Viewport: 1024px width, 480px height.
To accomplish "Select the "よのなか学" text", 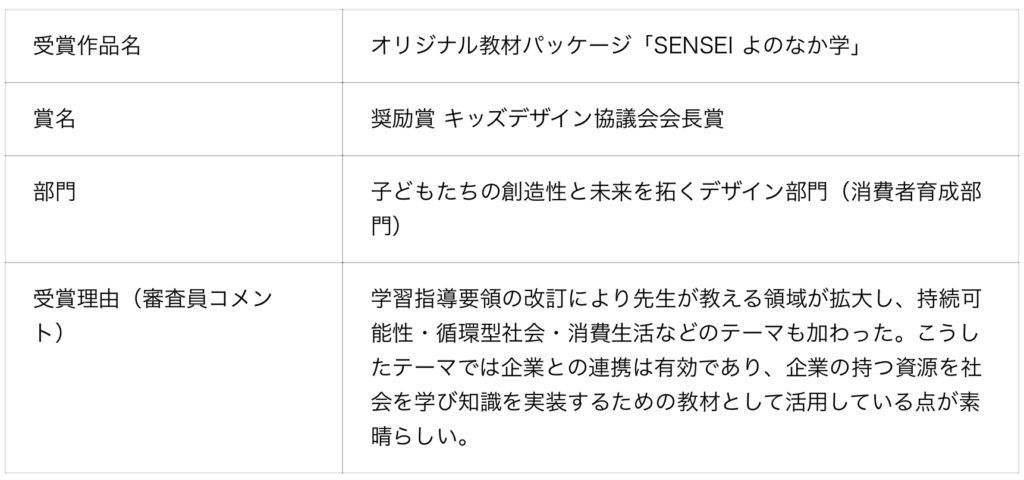I will coord(796,45).
